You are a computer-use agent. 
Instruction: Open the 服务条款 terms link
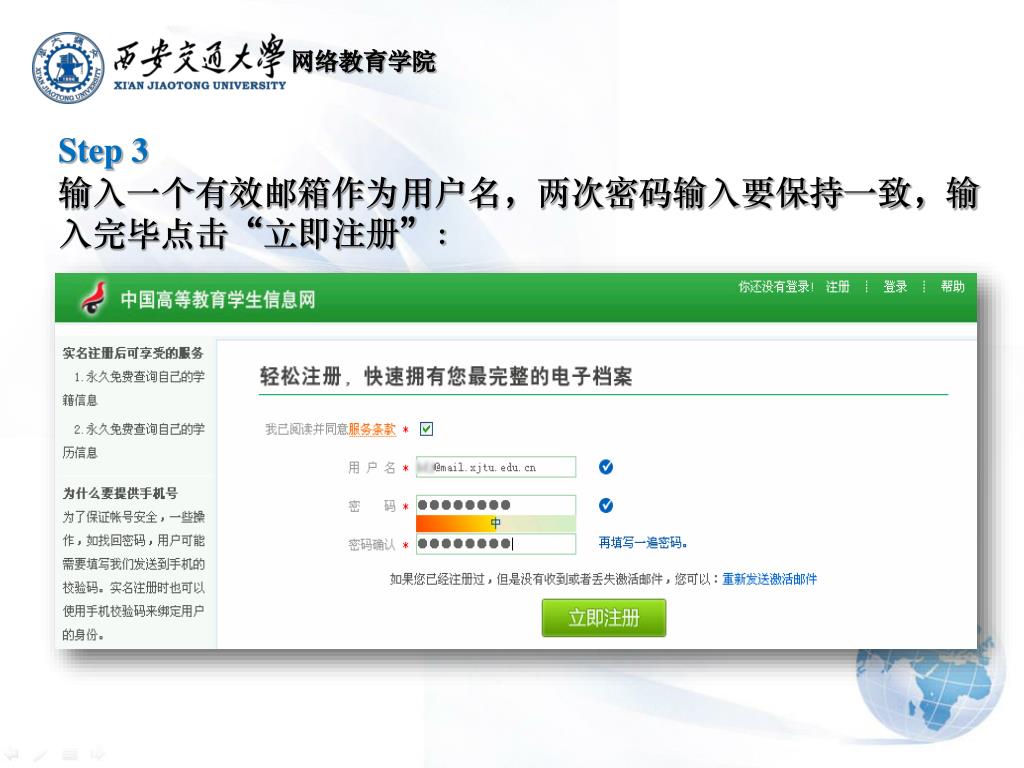372,429
